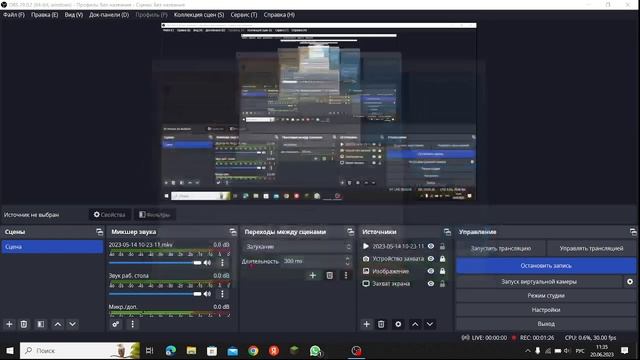Undock the Микшер звука panel with its float icon
Image resolution: width=640 pixels, height=360 pixels.
click(x=233, y=232)
